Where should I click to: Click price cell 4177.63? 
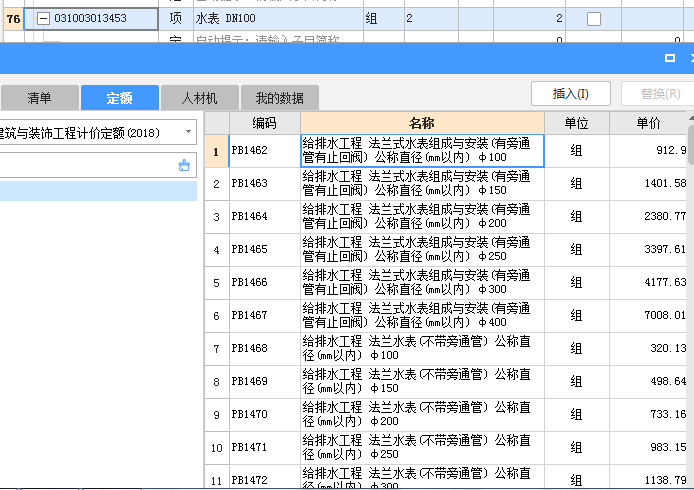tap(648, 283)
